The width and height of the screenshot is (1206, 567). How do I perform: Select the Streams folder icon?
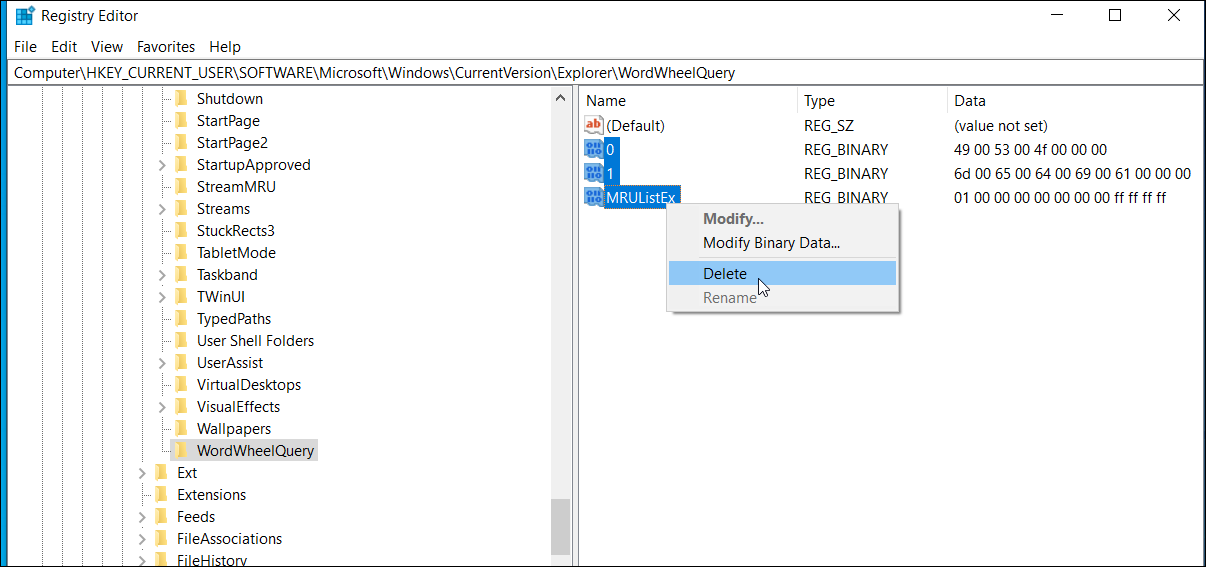pos(181,208)
